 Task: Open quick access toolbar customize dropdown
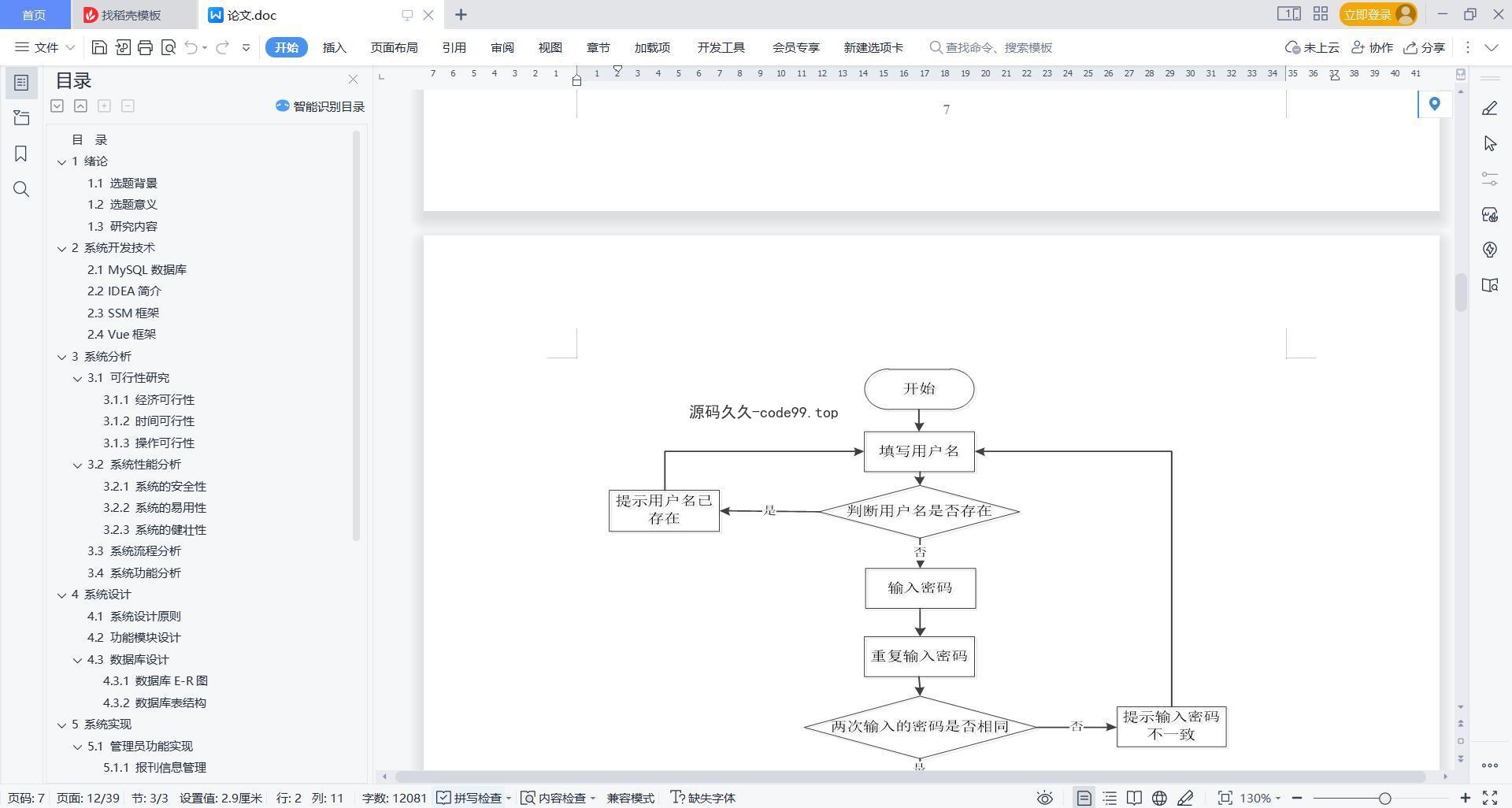coord(246,47)
